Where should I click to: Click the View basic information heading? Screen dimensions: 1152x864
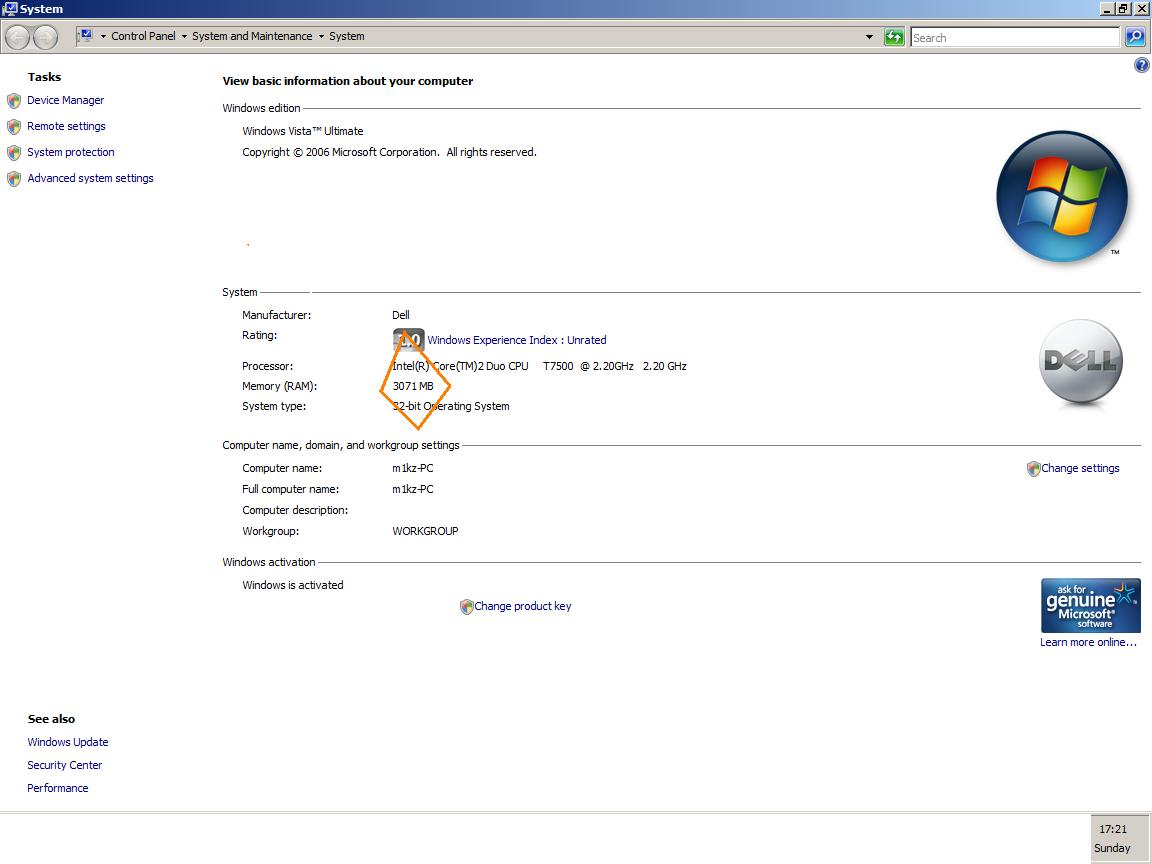[x=348, y=81]
